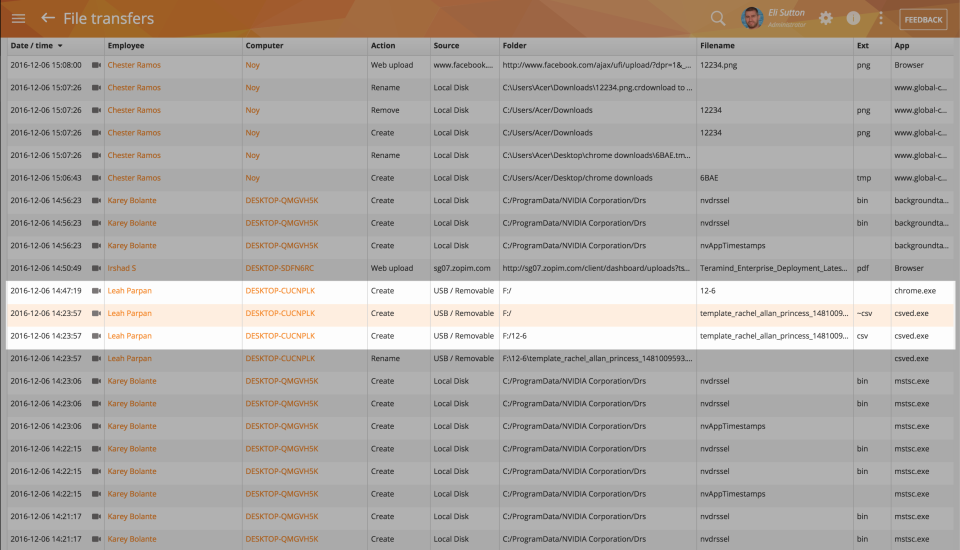Open Eli Sutton's profile avatar

(x=752, y=18)
